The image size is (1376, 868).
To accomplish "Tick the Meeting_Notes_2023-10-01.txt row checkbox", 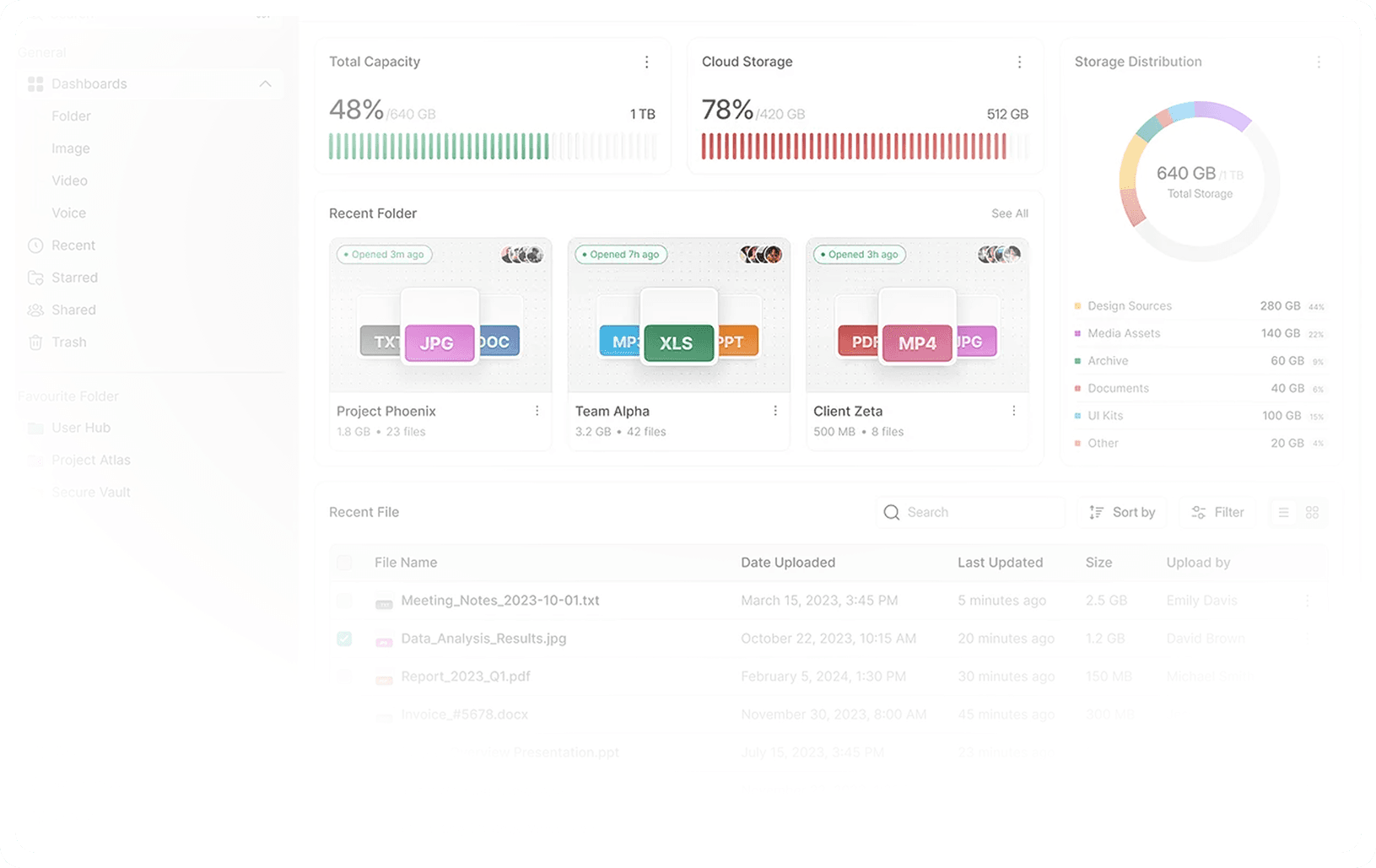I will (x=344, y=601).
